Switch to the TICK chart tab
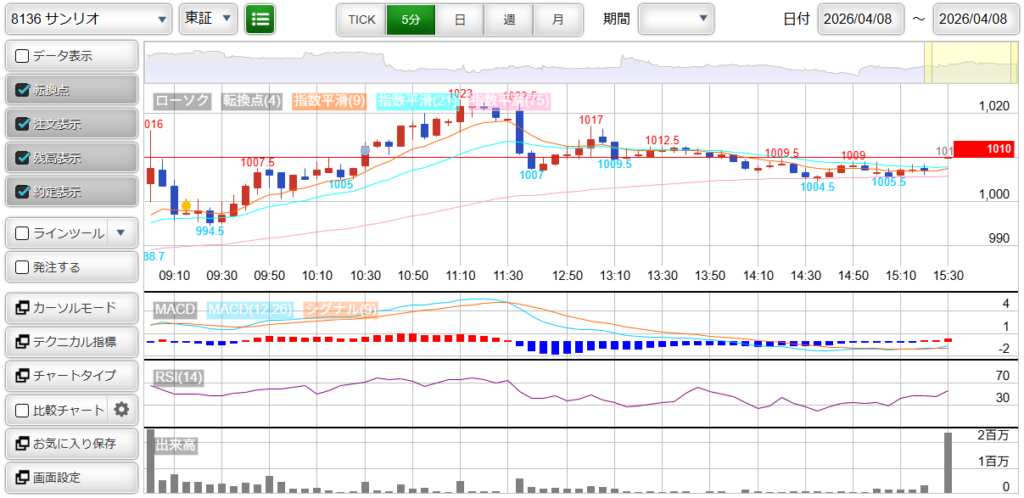 click(361, 19)
